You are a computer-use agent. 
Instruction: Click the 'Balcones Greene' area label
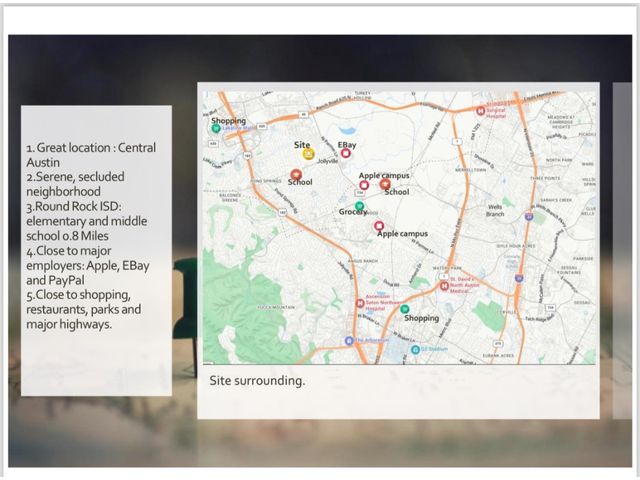[230, 198]
